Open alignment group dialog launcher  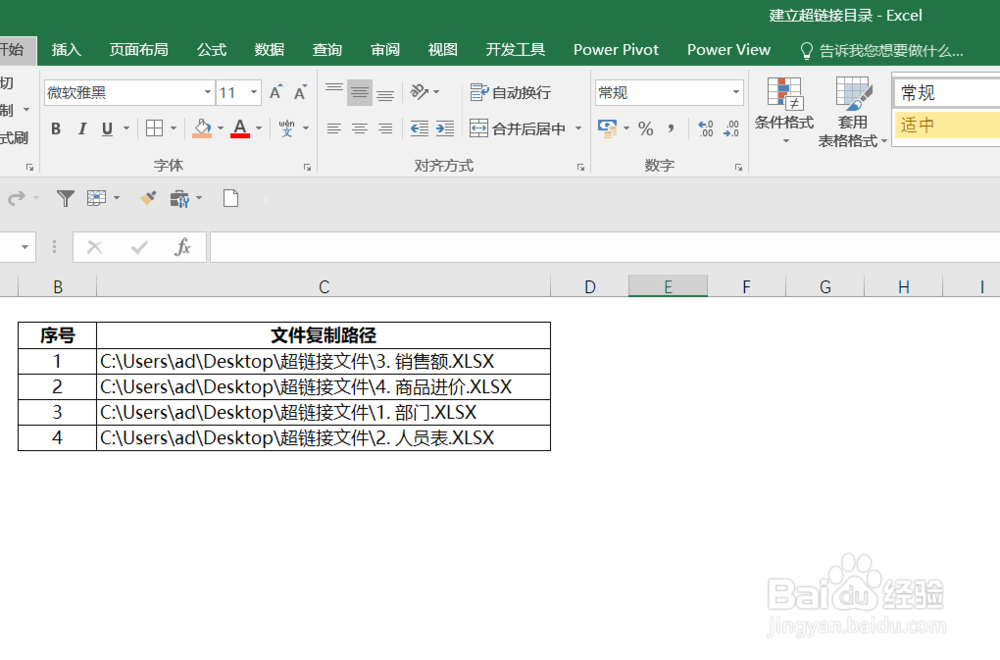click(x=580, y=167)
